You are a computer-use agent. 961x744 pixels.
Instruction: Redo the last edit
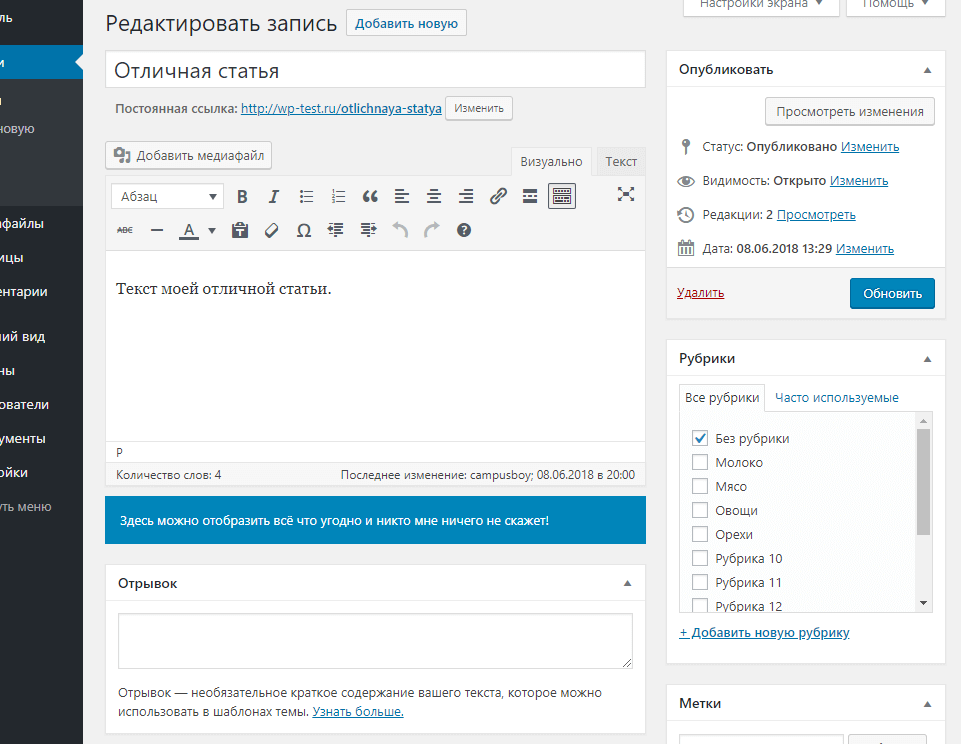pos(431,230)
